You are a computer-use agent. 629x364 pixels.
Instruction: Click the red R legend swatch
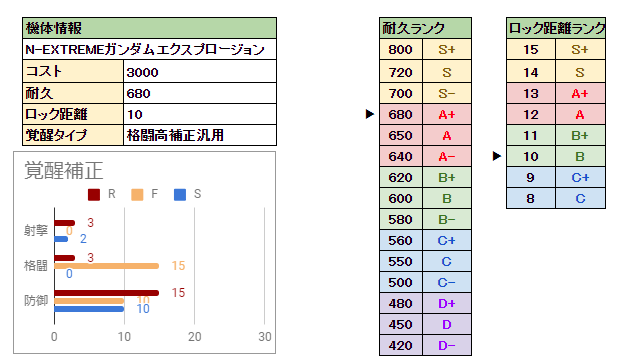pos(93,195)
